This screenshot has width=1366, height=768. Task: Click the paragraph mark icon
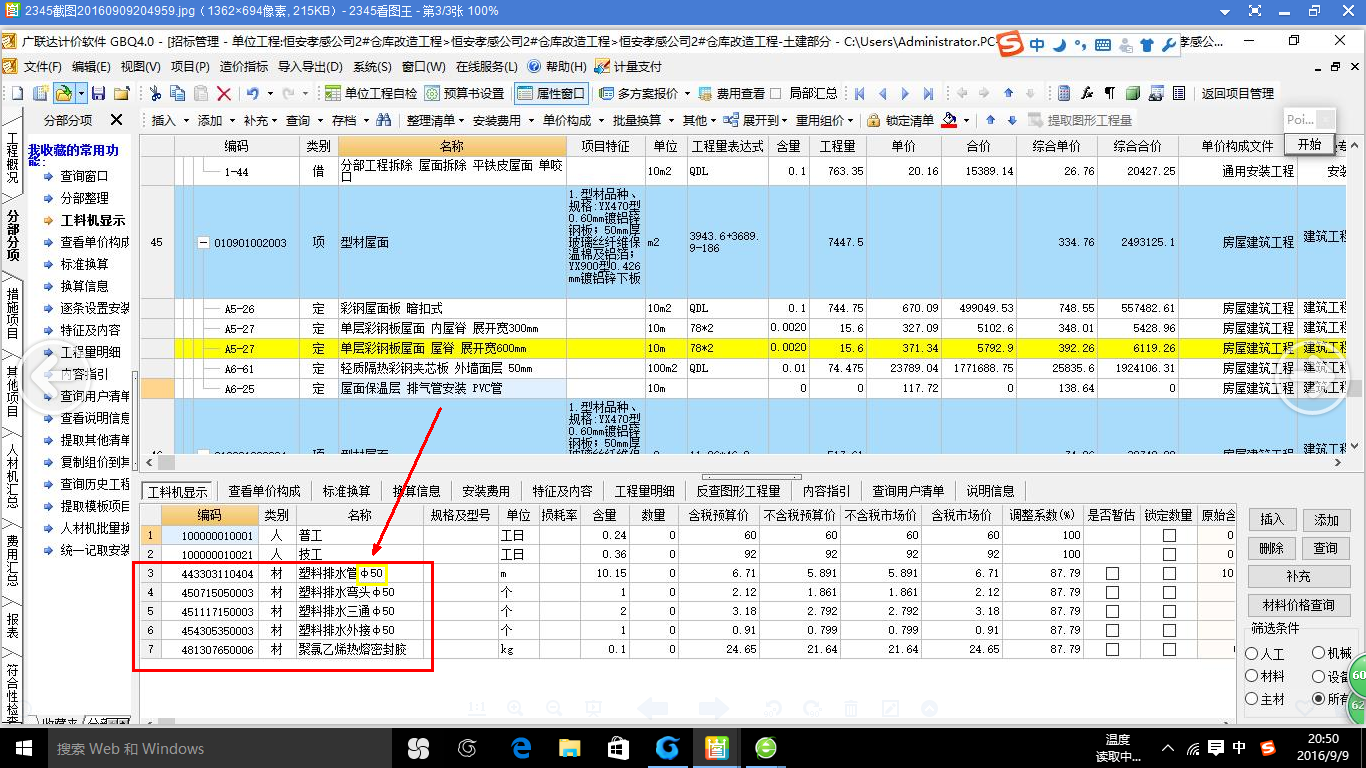tap(1109, 93)
